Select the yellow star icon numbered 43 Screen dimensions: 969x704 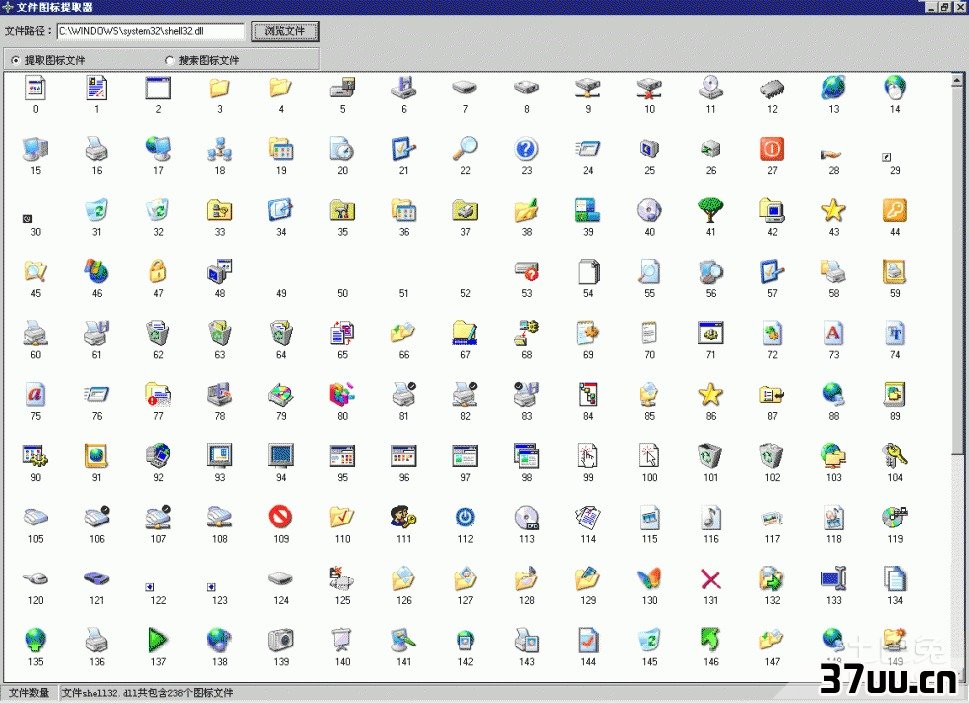click(x=833, y=210)
